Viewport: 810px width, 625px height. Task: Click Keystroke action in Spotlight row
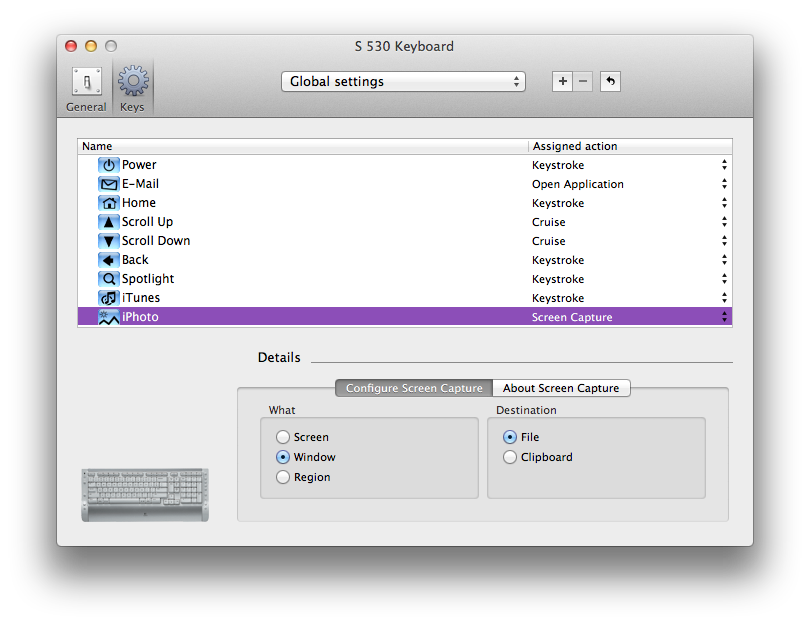coord(558,279)
